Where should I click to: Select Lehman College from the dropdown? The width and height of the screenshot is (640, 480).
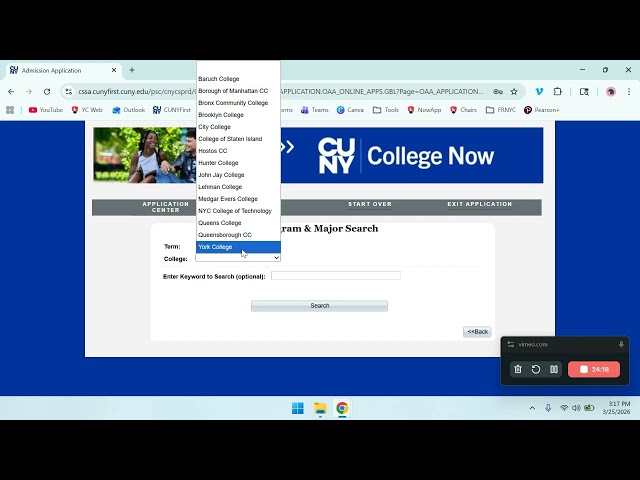coord(238,187)
